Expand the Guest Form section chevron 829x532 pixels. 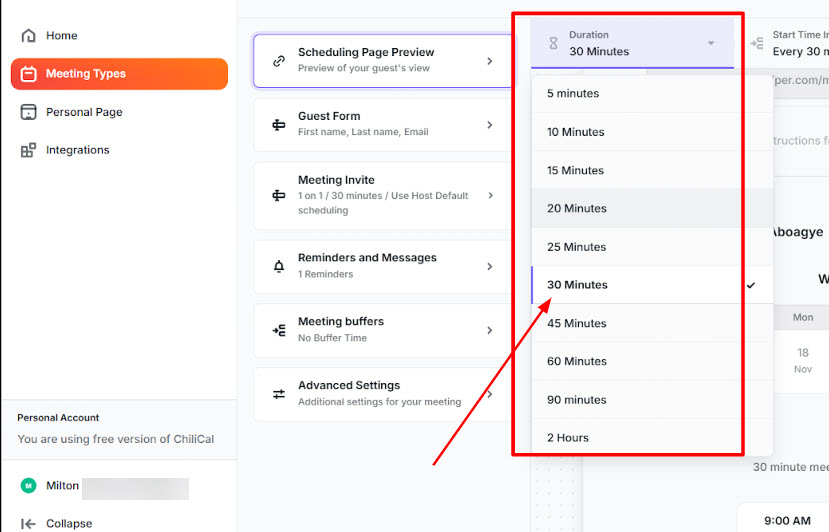[x=489, y=125]
